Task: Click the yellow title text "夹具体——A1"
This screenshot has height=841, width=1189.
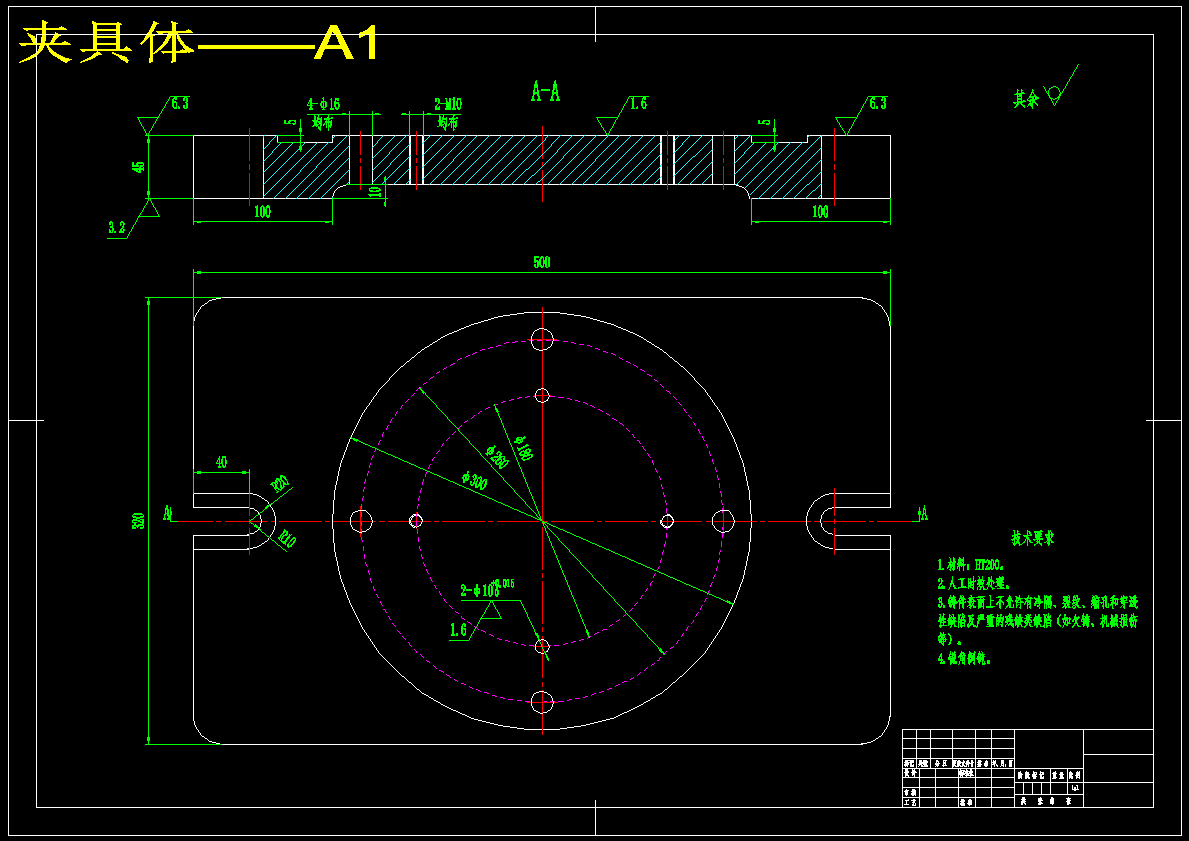Action: tap(199, 44)
